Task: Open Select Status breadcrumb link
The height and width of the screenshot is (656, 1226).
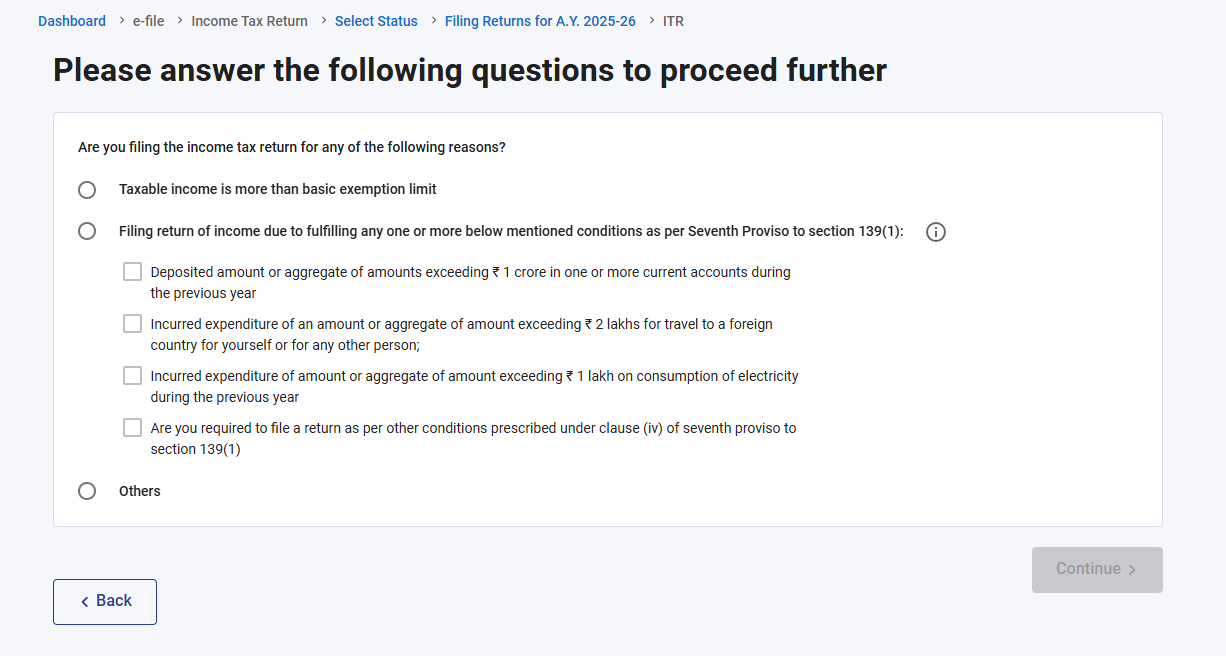Action: coord(376,21)
